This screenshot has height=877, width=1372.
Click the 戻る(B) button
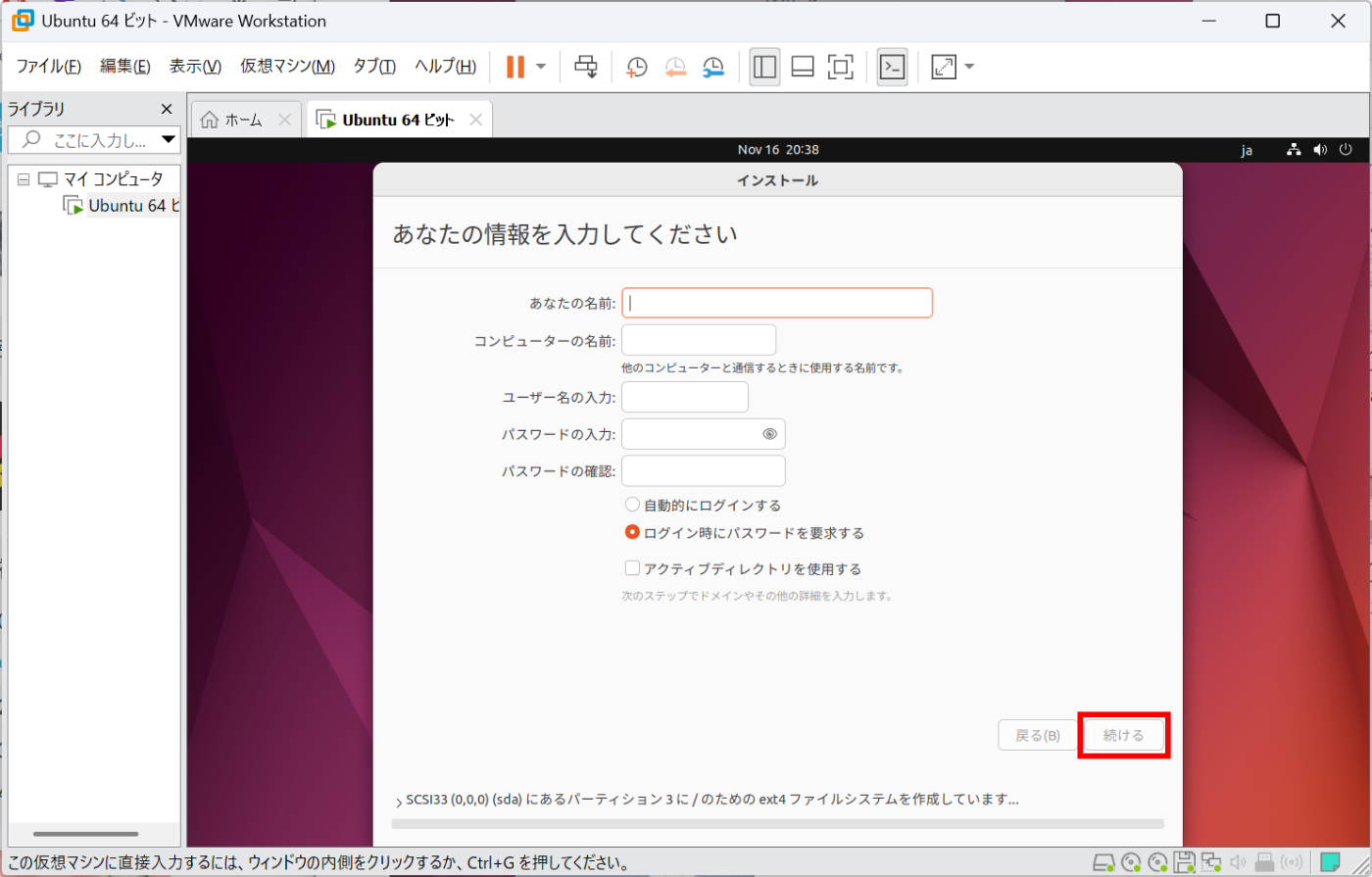[1038, 735]
